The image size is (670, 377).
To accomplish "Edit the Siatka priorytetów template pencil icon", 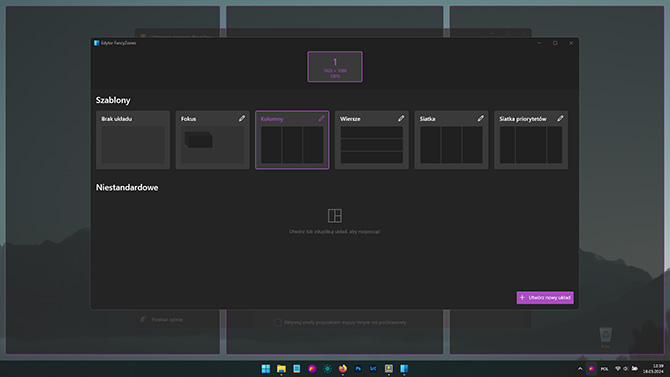I will coord(560,118).
